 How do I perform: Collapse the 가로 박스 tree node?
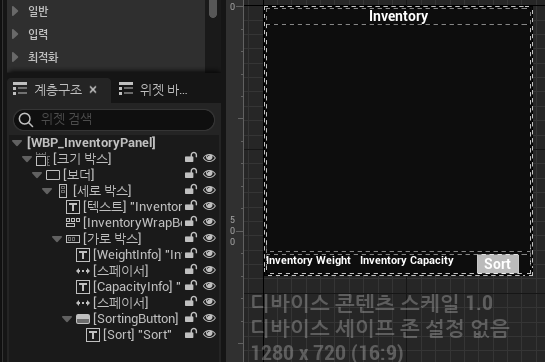click(57, 239)
